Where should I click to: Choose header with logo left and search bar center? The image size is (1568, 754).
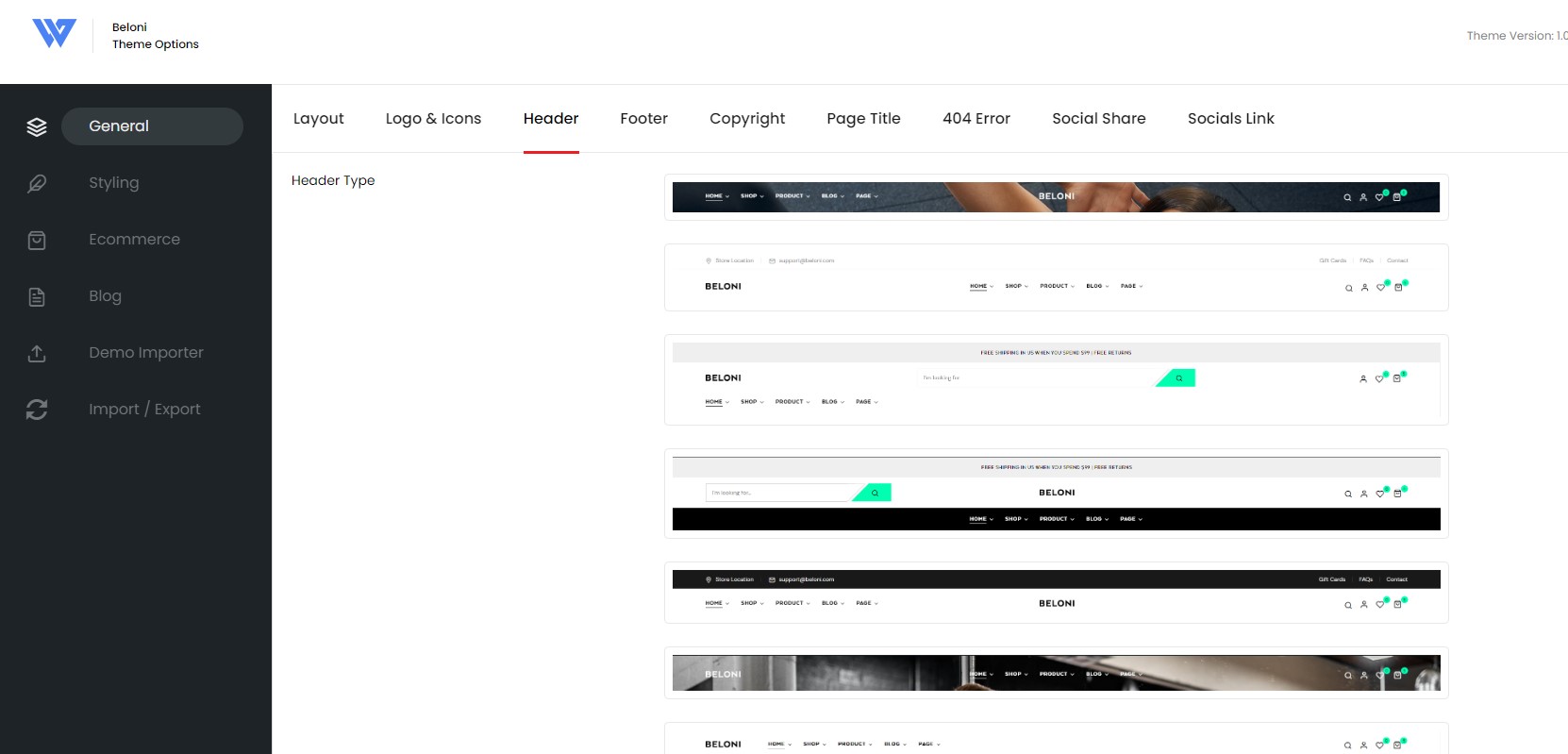pyautogui.click(x=1057, y=379)
